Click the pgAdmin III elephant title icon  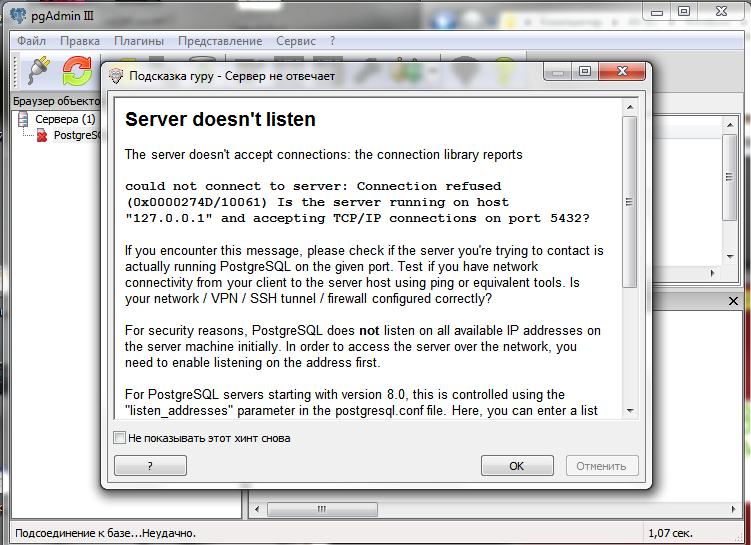[x=19, y=14]
